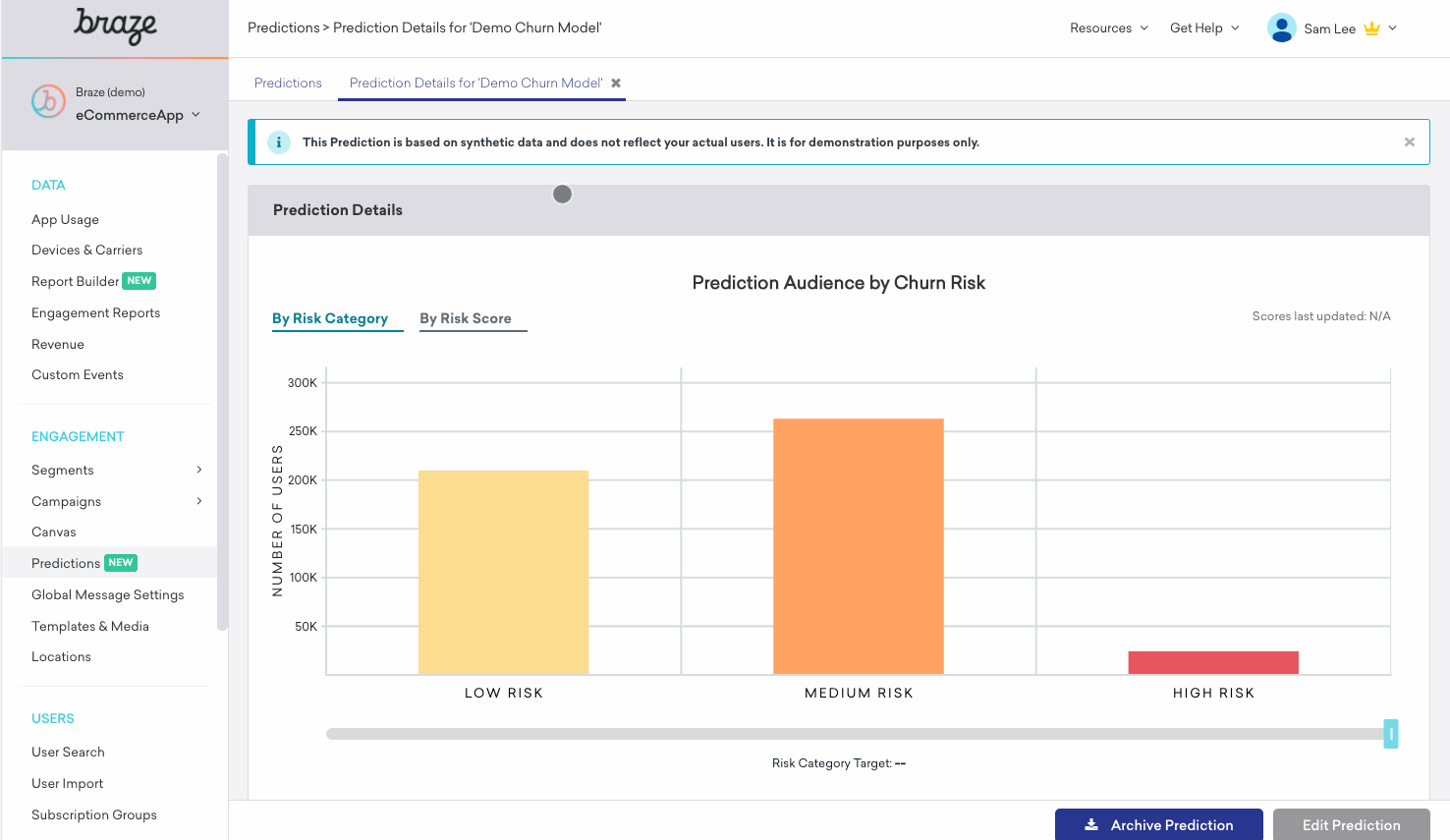Click the 'MEDIUM RISK' axis label
Screen dimensions: 1450x840
pos(859,694)
